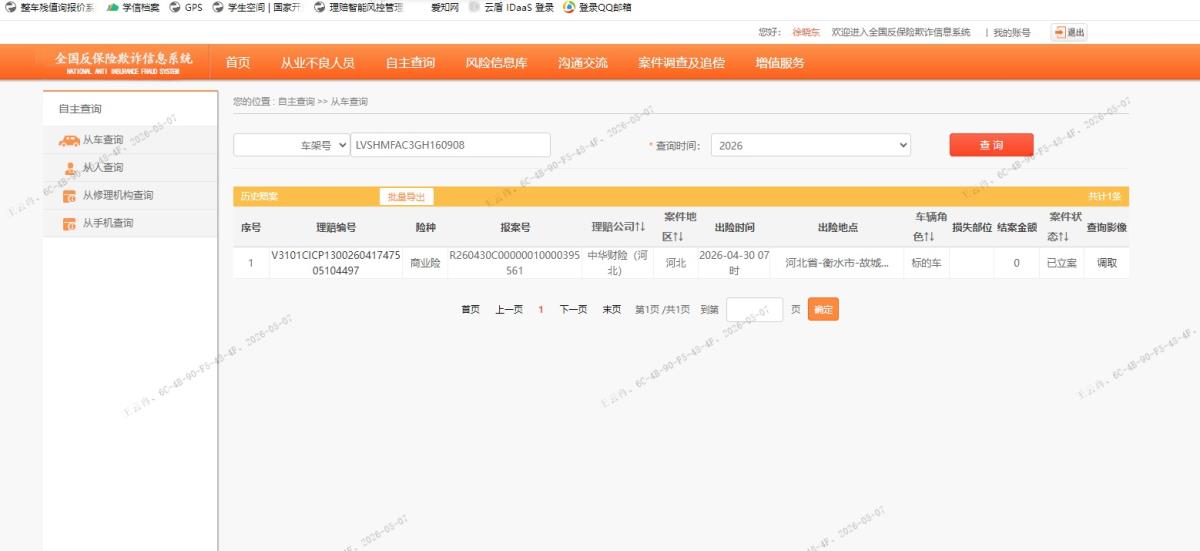
Task: Click the 河北省-衡水市-故城 location cell
Action: (837, 263)
